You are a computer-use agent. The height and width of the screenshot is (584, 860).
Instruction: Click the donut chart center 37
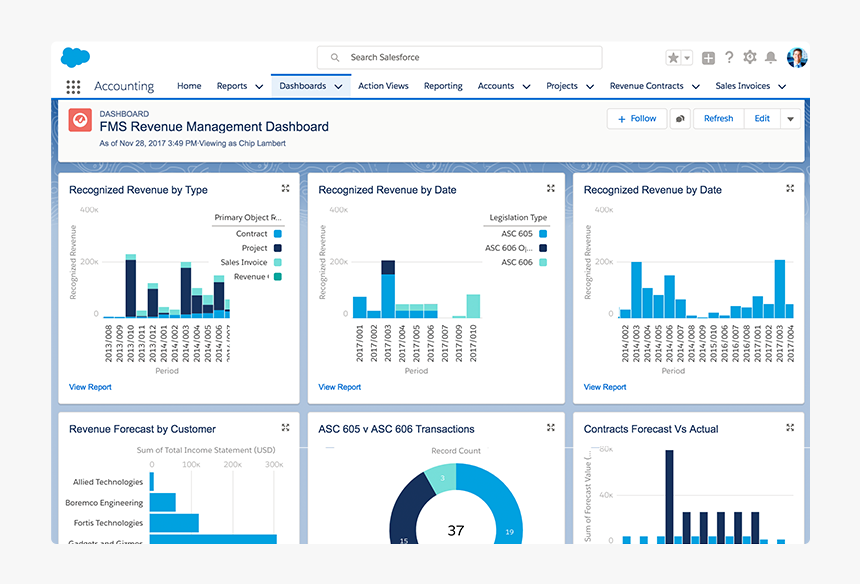pyautogui.click(x=456, y=530)
